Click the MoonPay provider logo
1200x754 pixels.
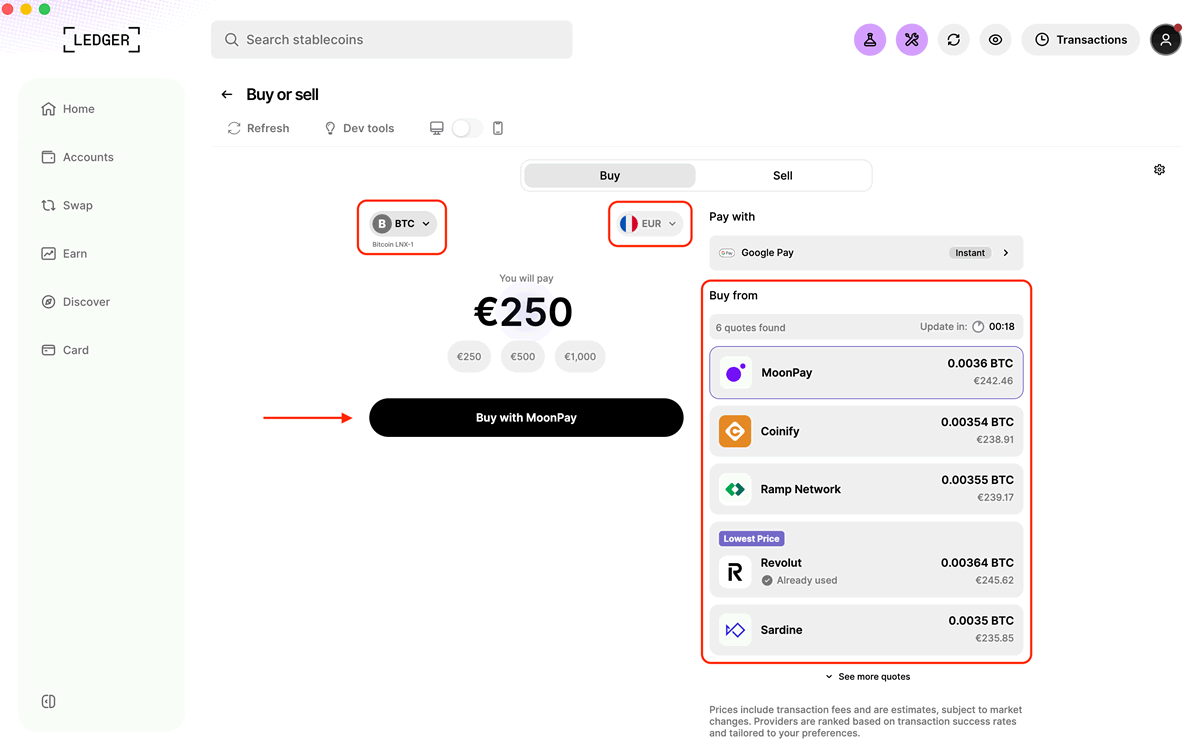pyautogui.click(x=735, y=373)
